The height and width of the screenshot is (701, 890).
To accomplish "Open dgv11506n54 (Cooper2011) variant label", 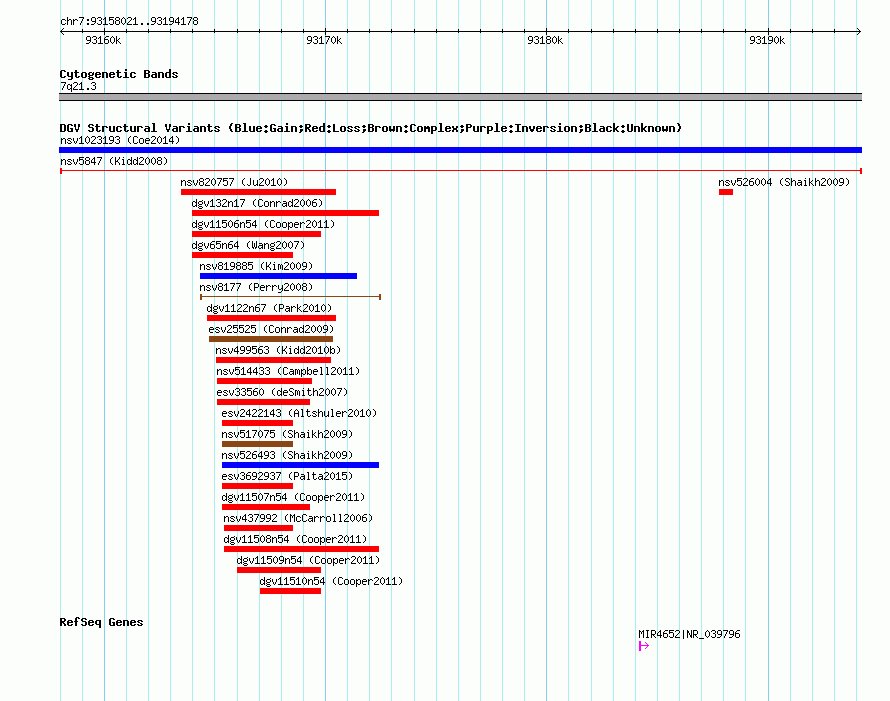I will tap(263, 224).
